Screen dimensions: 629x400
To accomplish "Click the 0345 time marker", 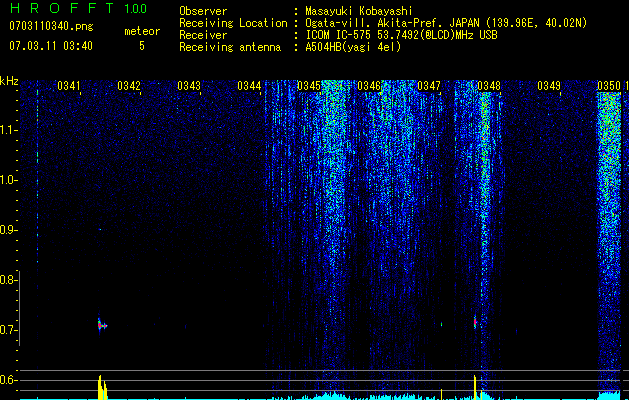I will pos(308,86).
